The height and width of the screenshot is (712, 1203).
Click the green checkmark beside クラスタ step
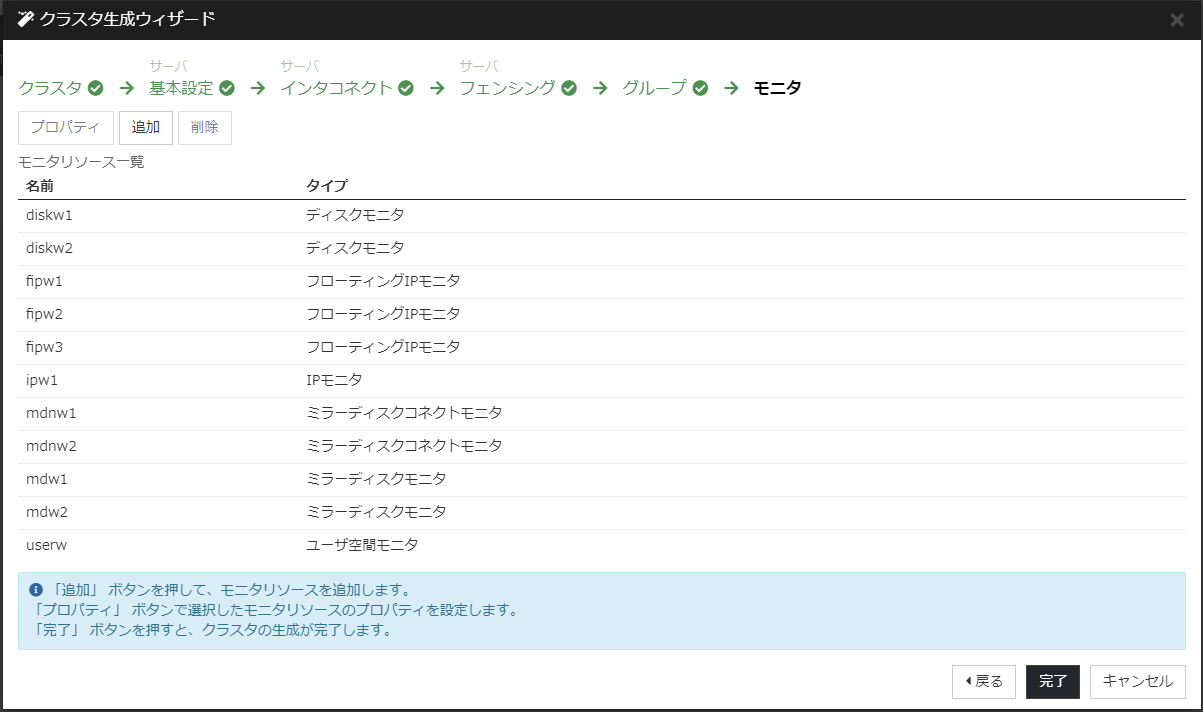94,88
